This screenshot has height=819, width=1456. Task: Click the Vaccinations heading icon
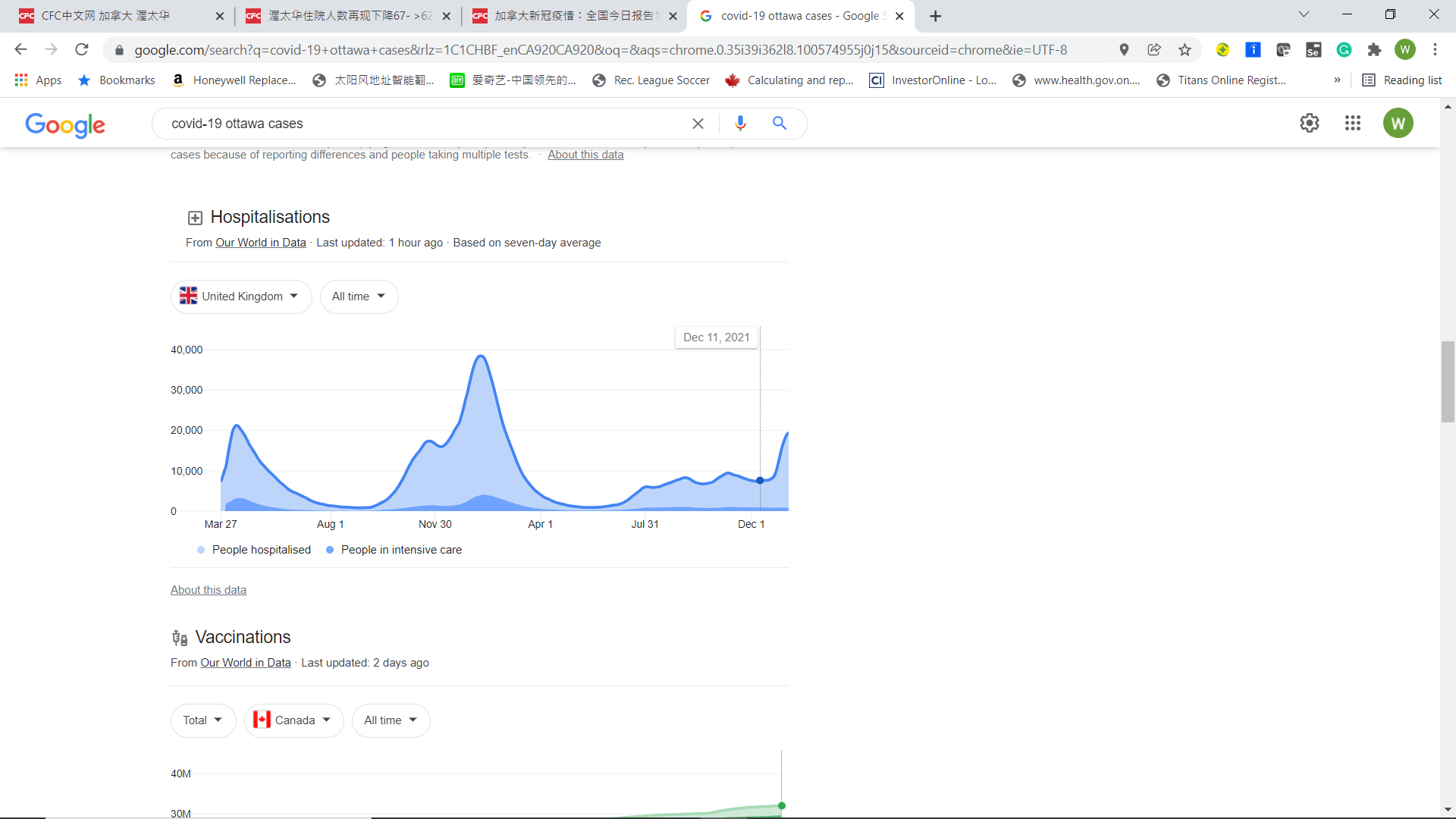pyautogui.click(x=180, y=638)
